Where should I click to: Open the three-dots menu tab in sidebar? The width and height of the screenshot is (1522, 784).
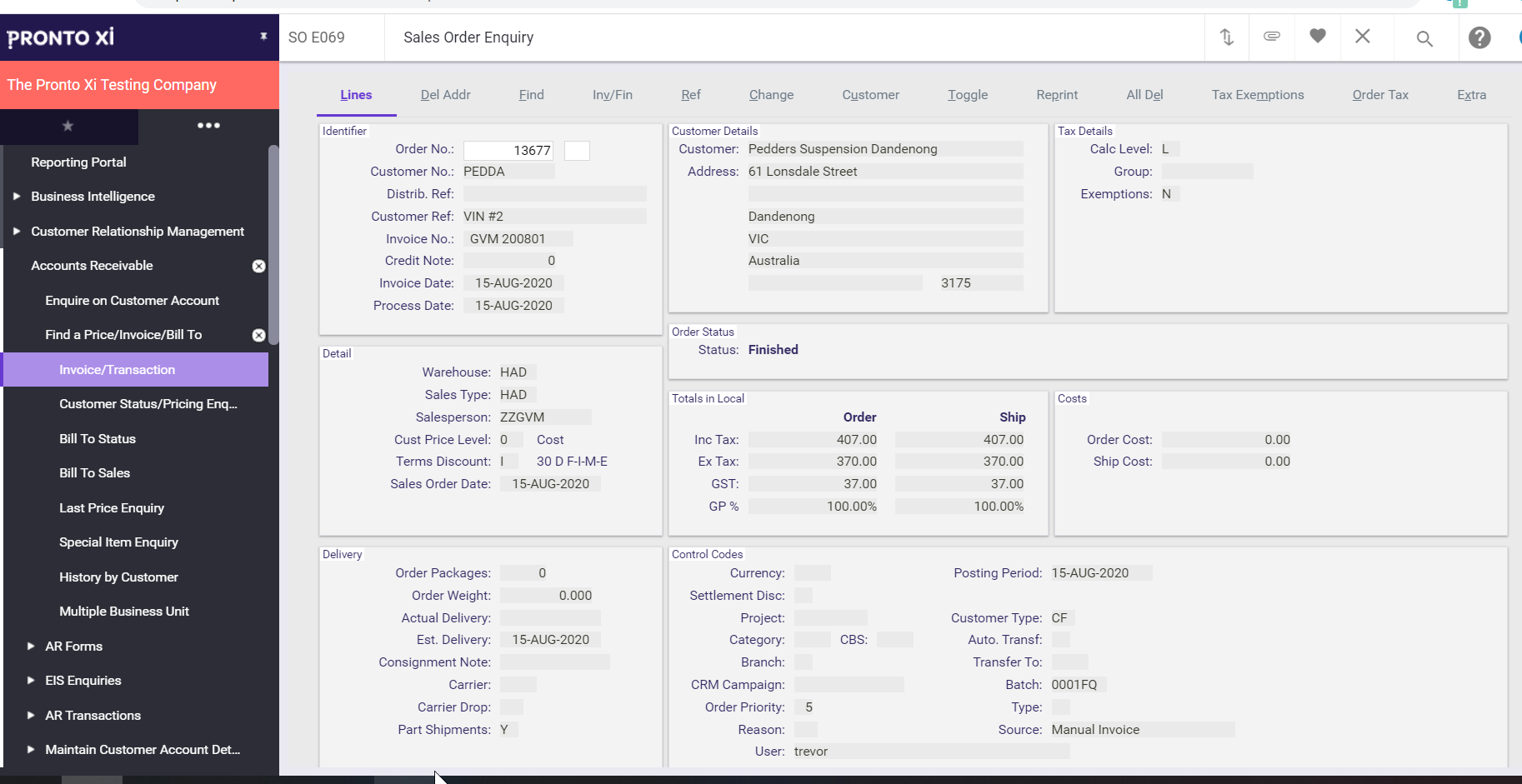[x=208, y=126]
